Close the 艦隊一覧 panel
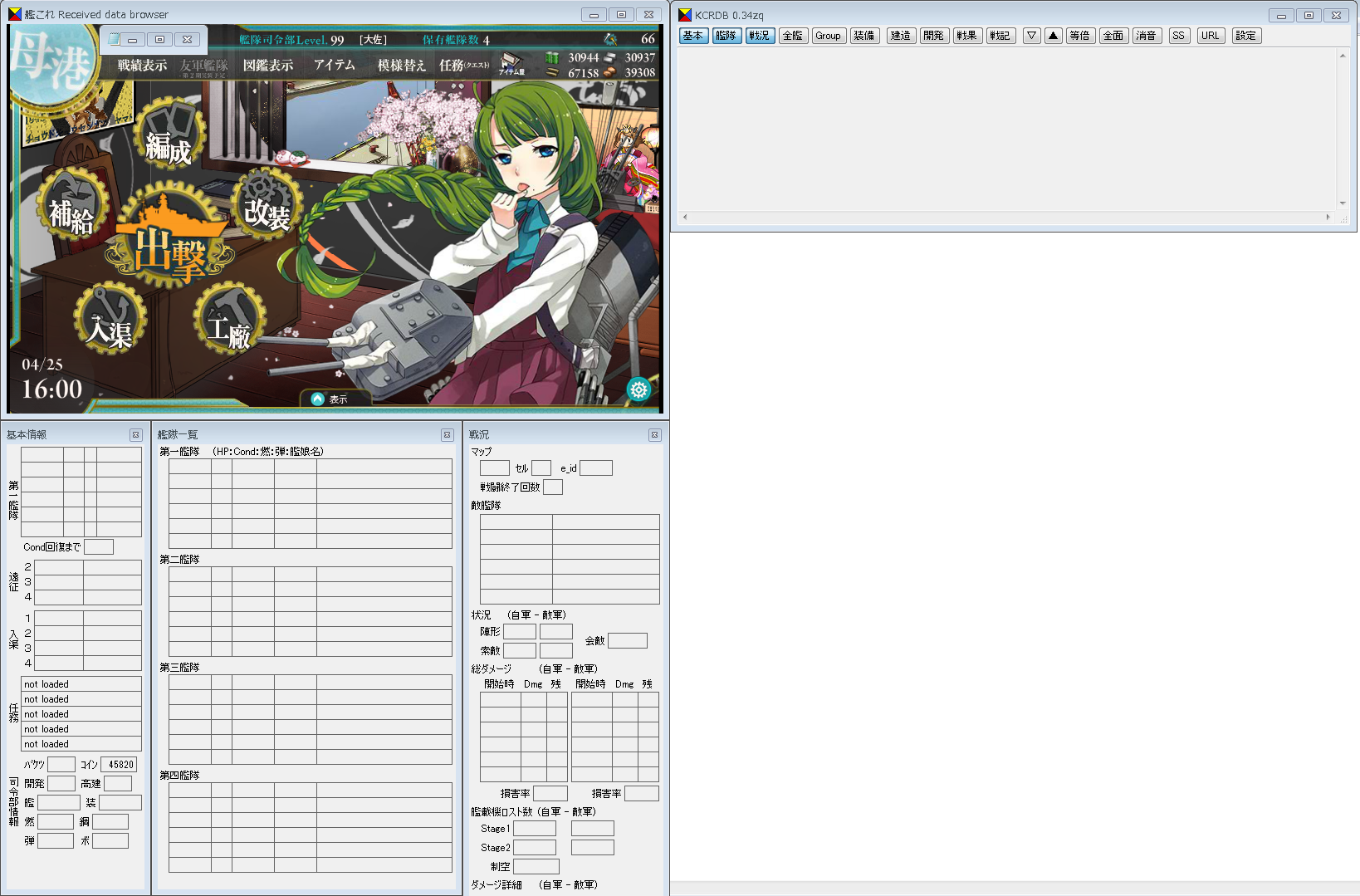1360x896 pixels. click(447, 435)
